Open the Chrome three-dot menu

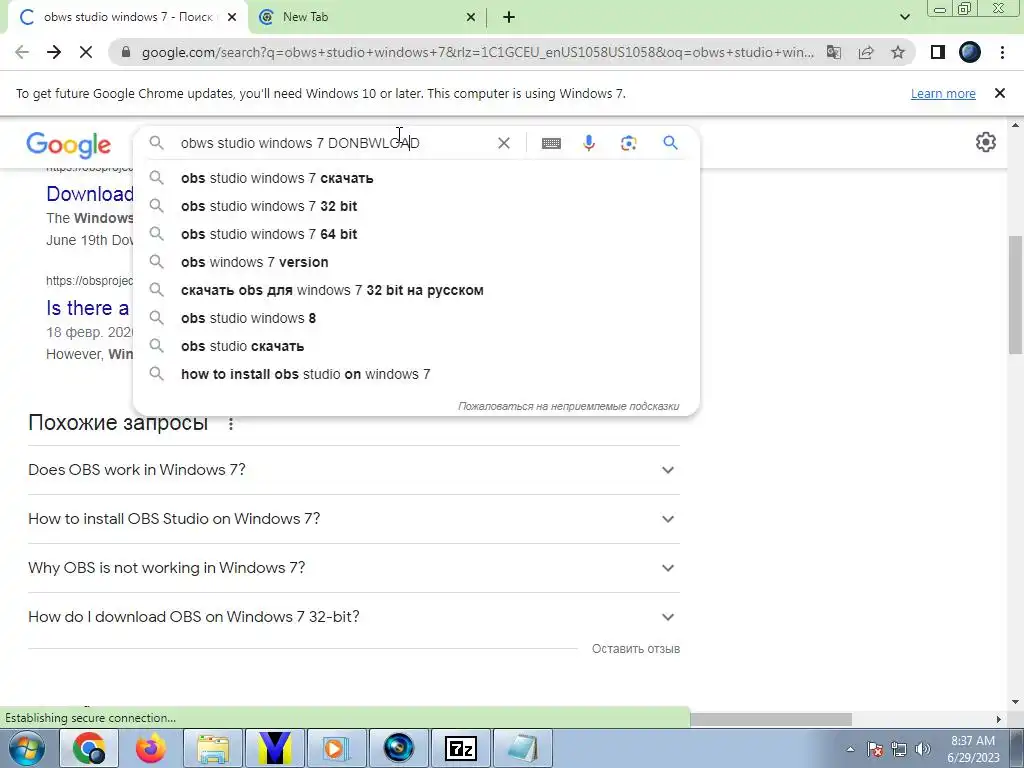click(1002, 52)
